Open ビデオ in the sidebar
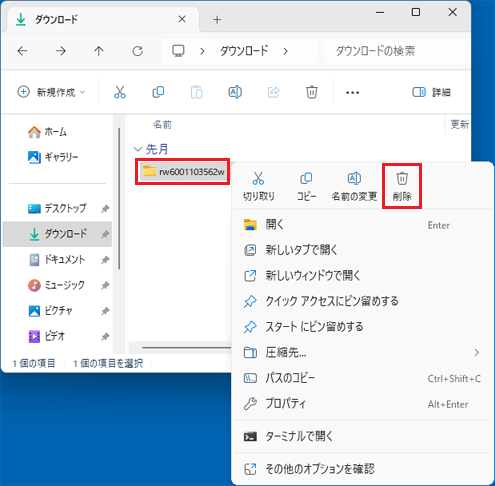 46,336
